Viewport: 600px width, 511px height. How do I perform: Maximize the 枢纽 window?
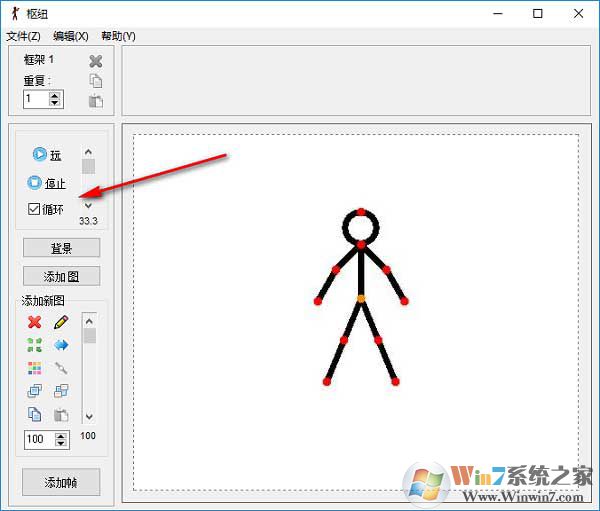point(538,14)
